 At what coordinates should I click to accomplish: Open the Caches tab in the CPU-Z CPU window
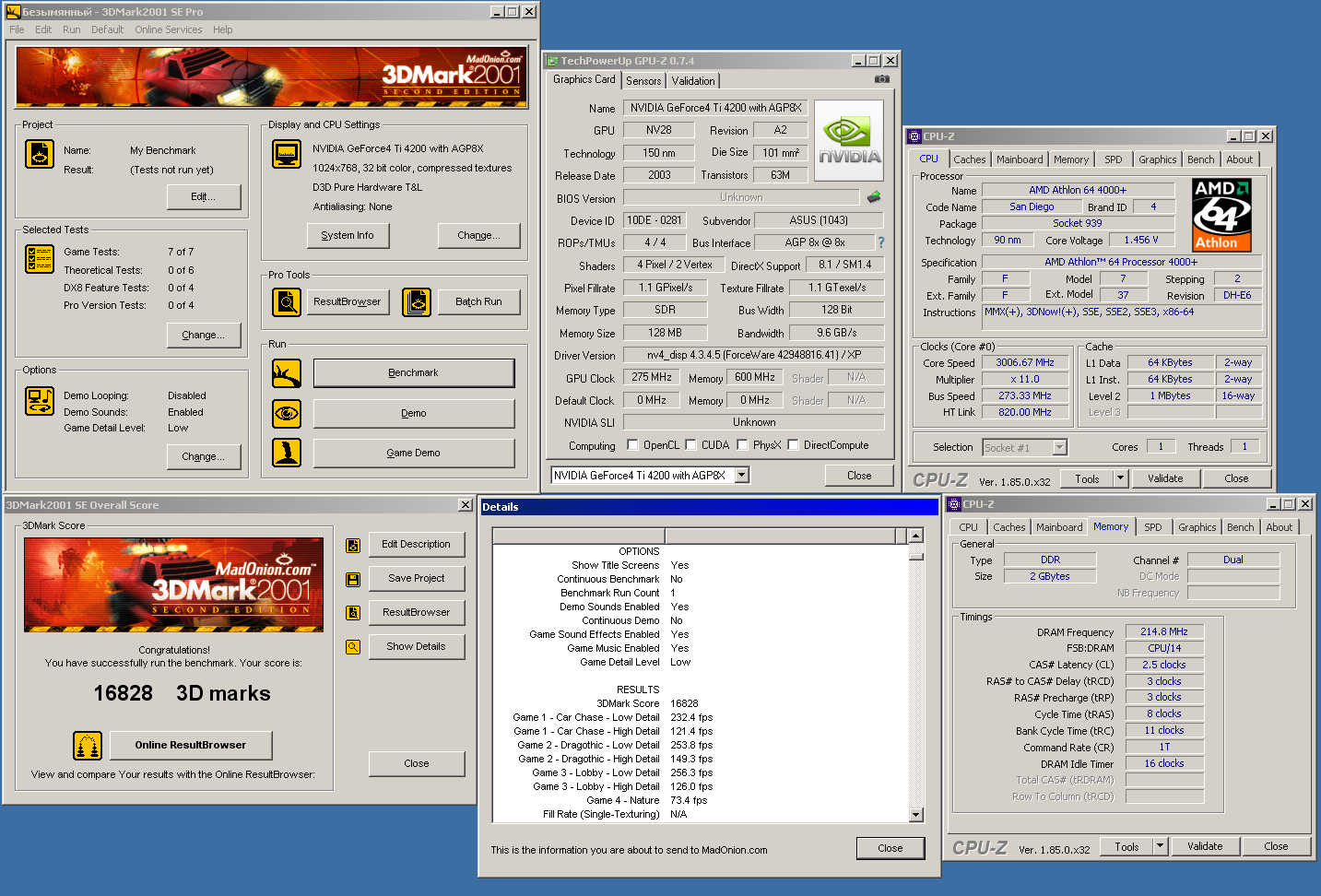pyautogui.click(x=970, y=159)
